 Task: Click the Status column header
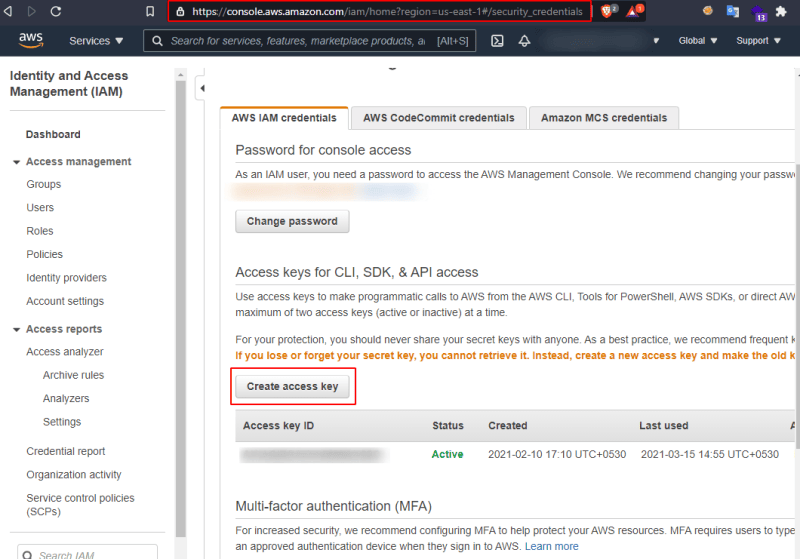pyautogui.click(x=448, y=426)
